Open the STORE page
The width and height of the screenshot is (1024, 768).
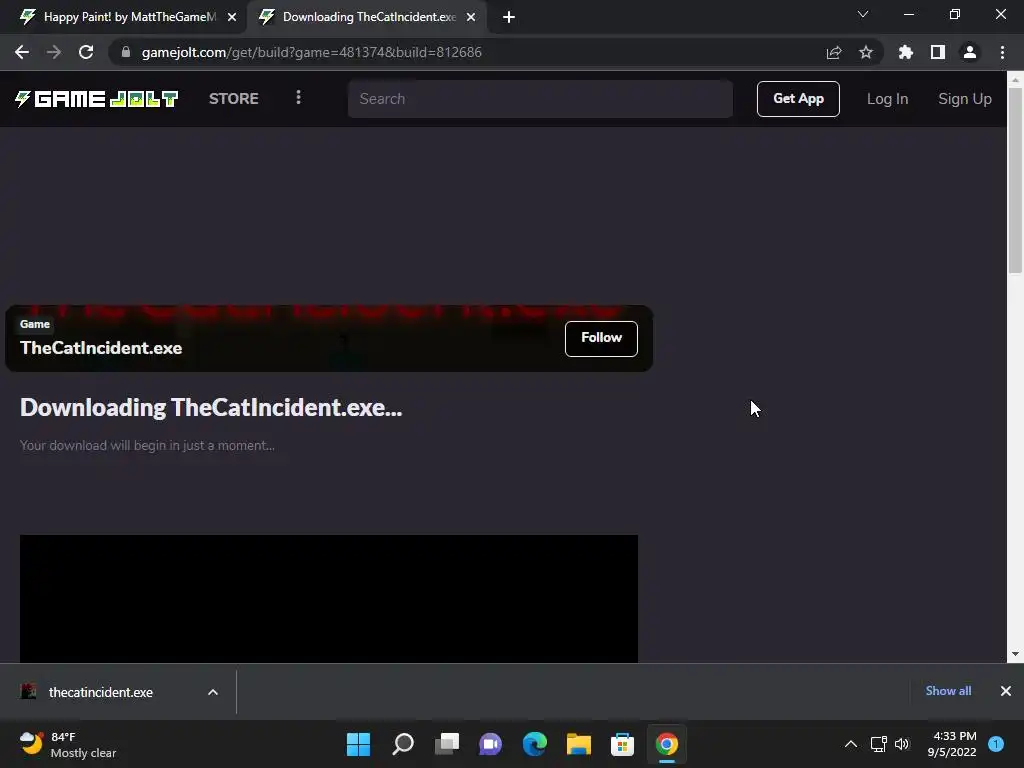coord(234,99)
